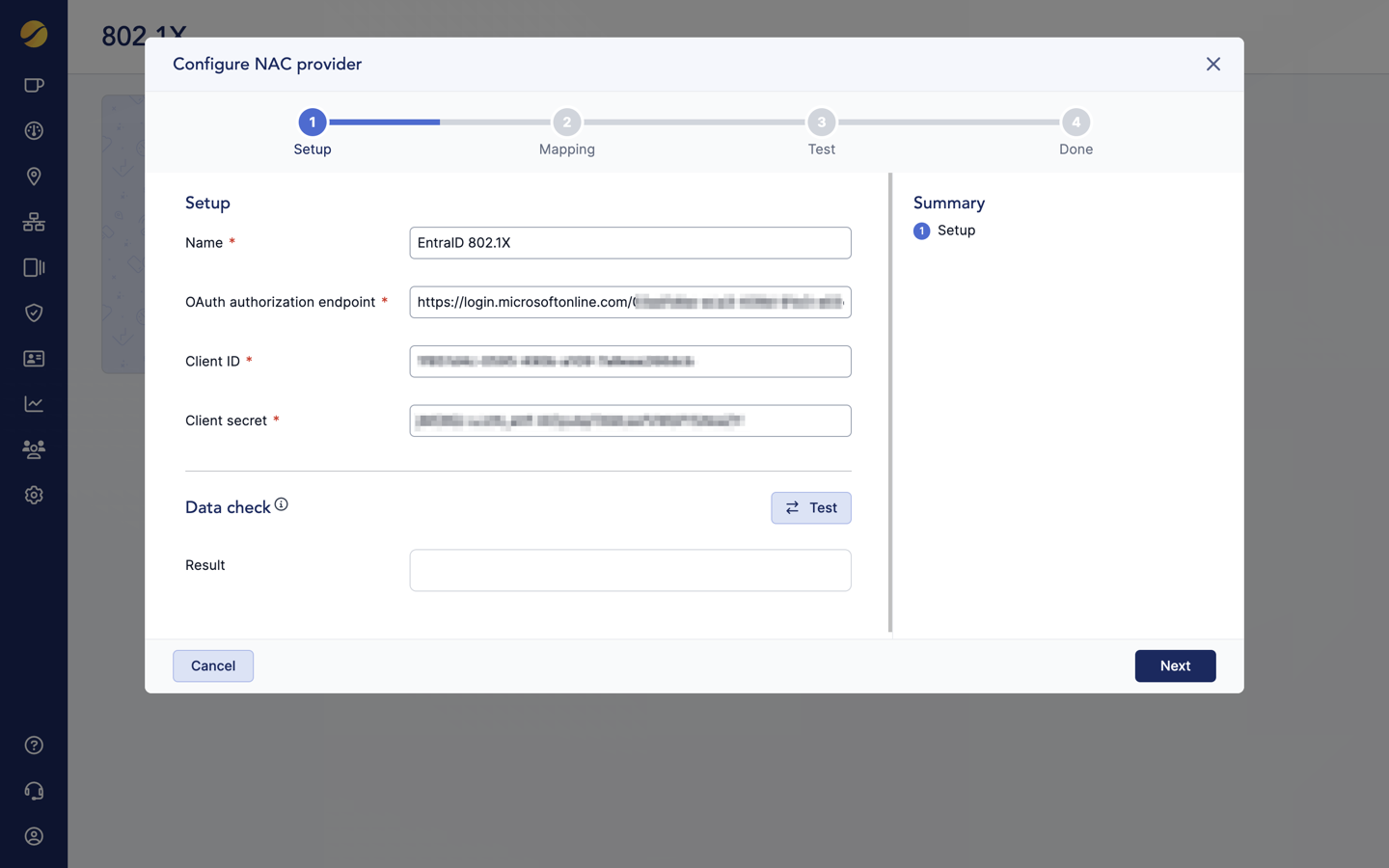Close the Configure NAC provider dialog

[x=1212, y=65]
